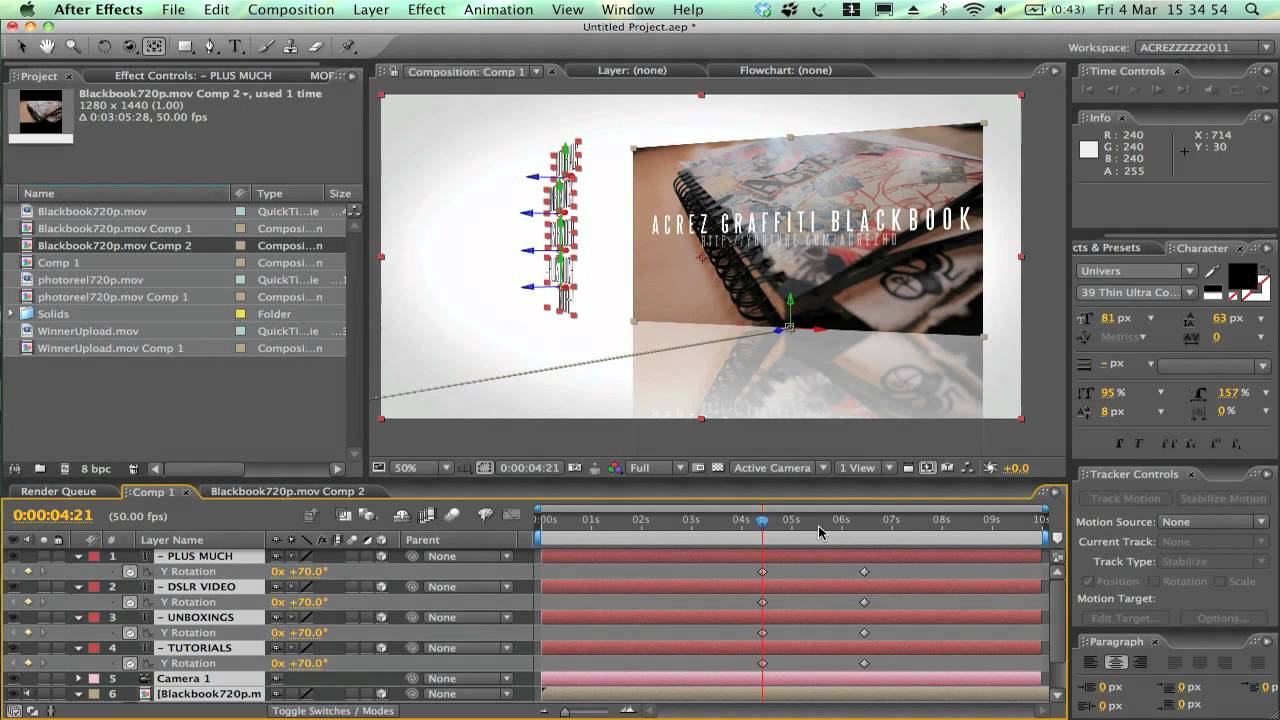Screen dimensions: 1280x720
Task: Click the graph editor icon in timeline
Action: point(512,515)
